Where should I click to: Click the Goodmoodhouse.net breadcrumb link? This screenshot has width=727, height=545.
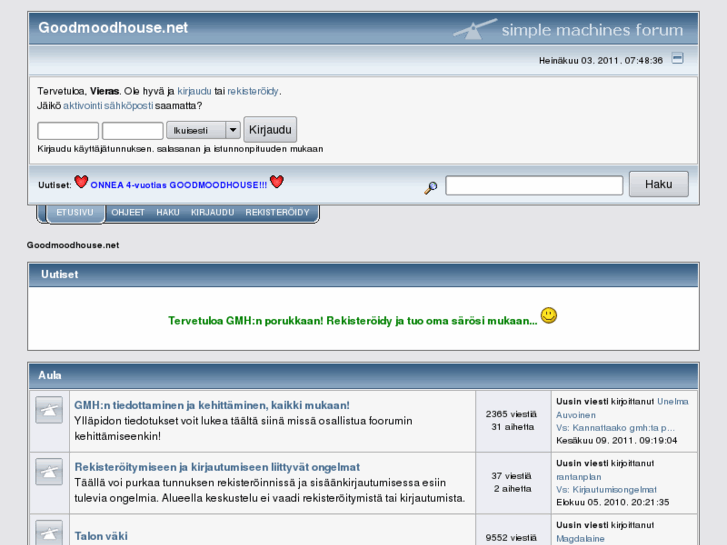click(73, 245)
